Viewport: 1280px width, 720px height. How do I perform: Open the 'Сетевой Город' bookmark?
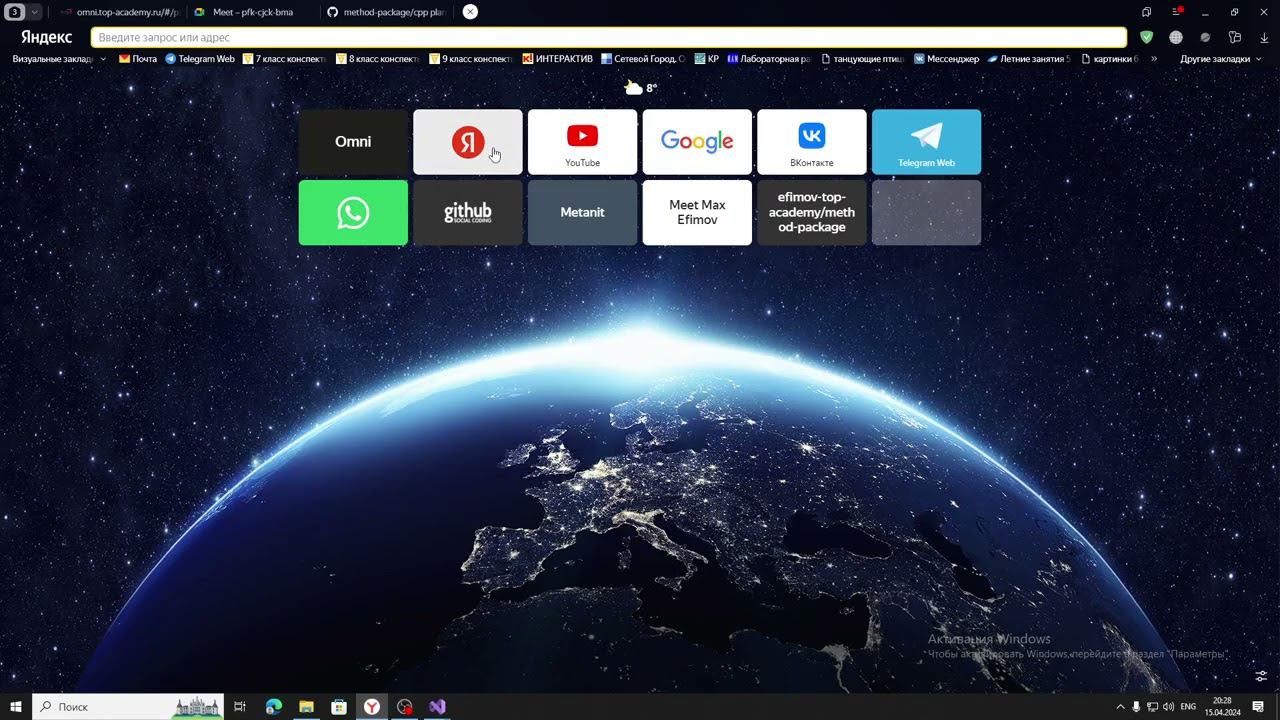[x=643, y=59]
